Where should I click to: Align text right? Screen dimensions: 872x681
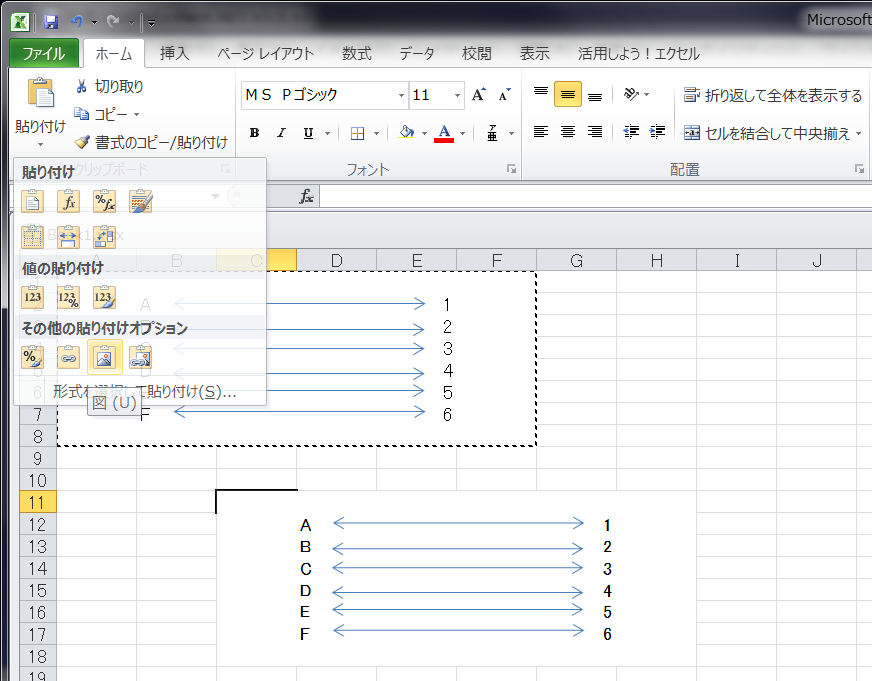pos(595,132)
